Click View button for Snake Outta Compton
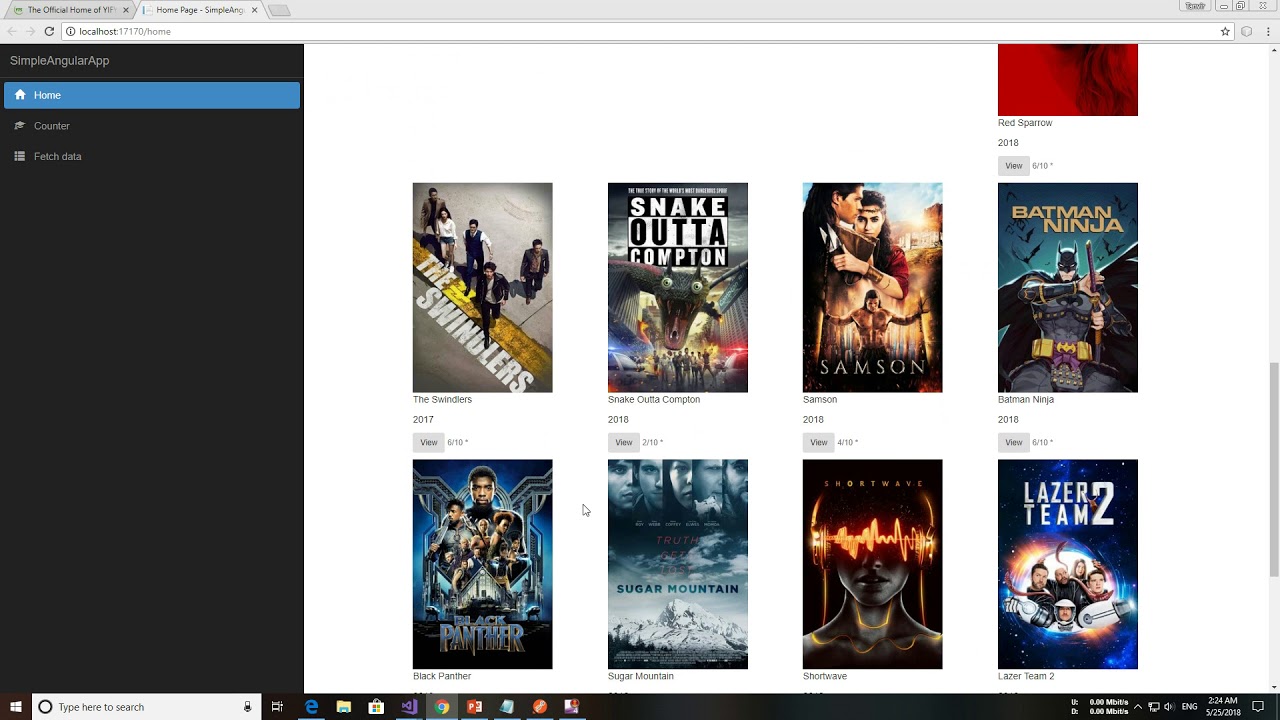The image size is (1280, 720). click(x=623, y=442)
